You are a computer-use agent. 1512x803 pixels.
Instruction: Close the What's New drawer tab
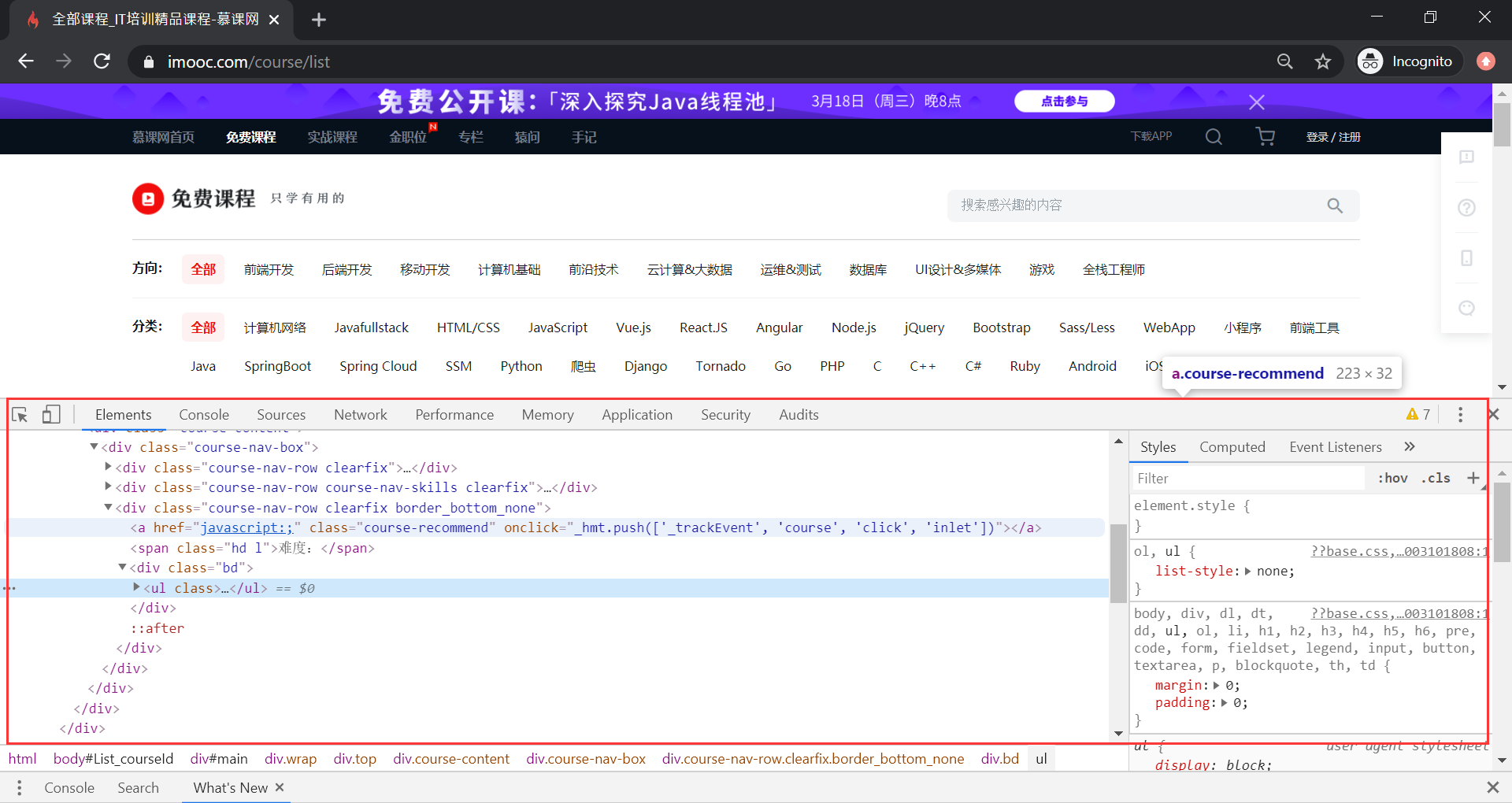tap(280, 787)
